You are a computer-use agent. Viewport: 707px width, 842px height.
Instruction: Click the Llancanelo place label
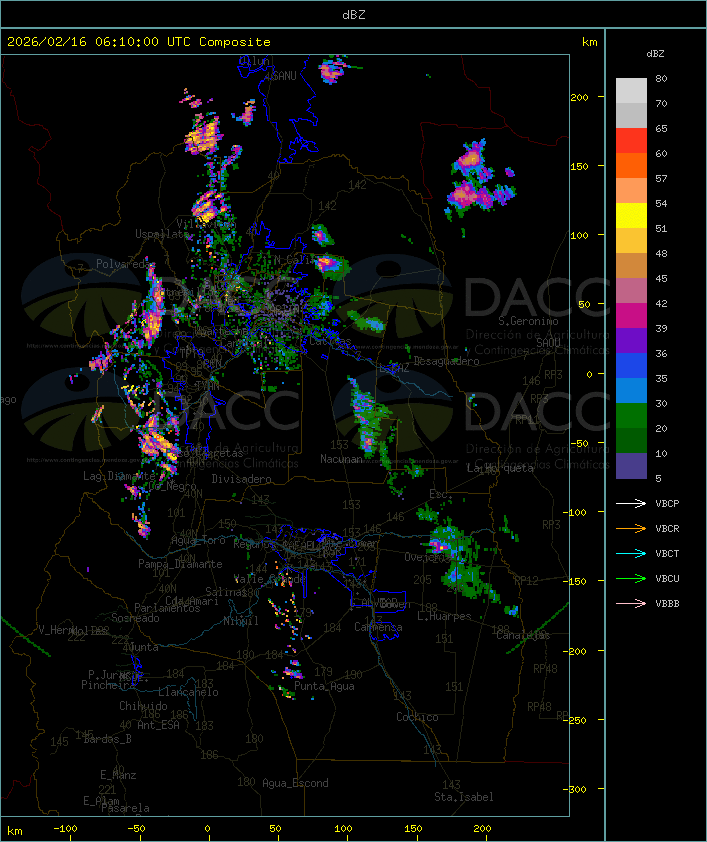pyautogui.click(x=188, y=692)
